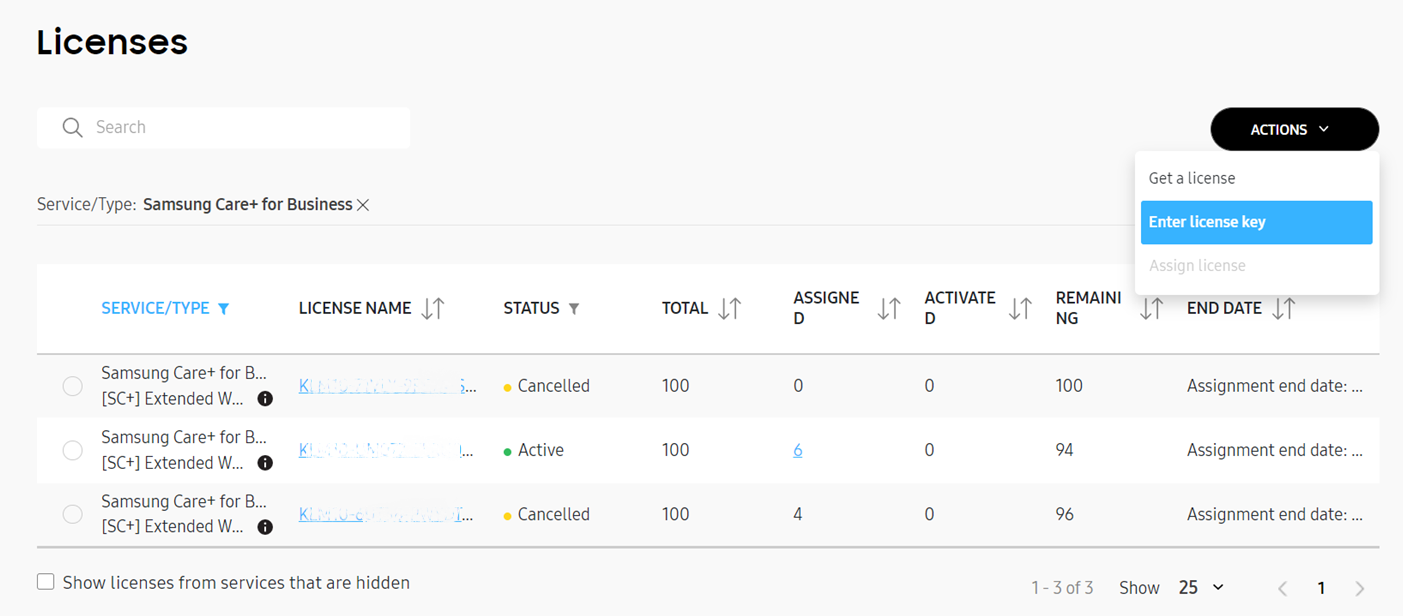Image resolution: width=1403 pixels, height=616 pixels.
Task: Click the next page arrow
Action: [1359, 587]
